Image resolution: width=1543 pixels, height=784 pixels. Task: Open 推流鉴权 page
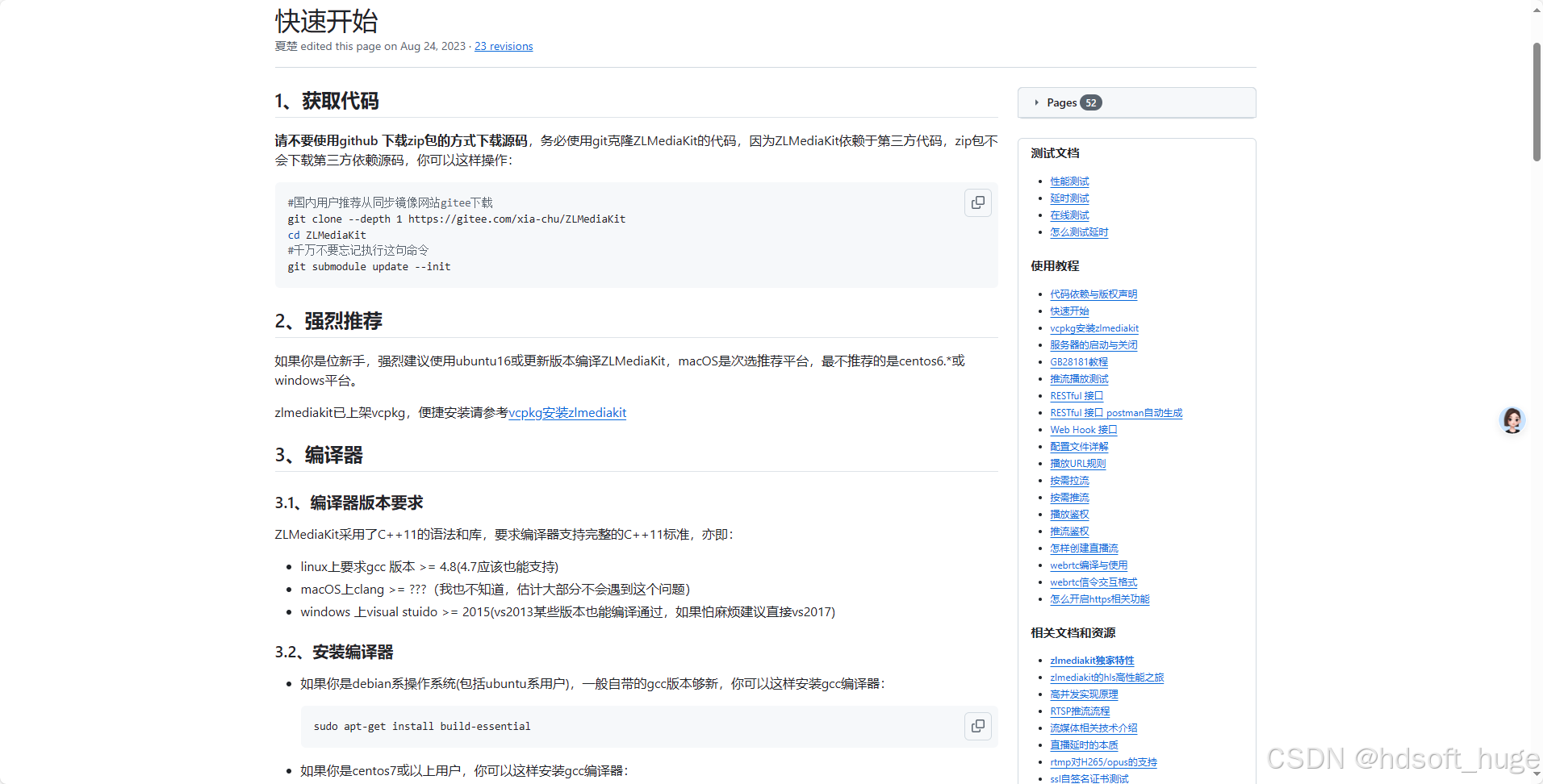click(1069, 532)
